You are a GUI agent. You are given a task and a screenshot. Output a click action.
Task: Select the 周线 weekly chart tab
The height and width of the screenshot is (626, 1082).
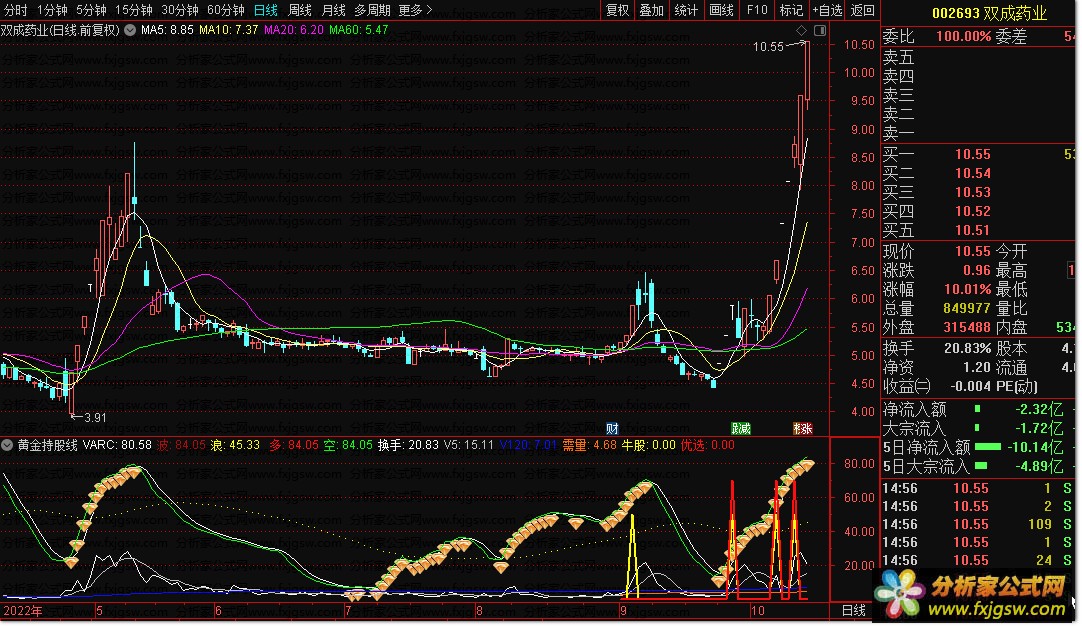pyautogui.click(x=299, y=10)
